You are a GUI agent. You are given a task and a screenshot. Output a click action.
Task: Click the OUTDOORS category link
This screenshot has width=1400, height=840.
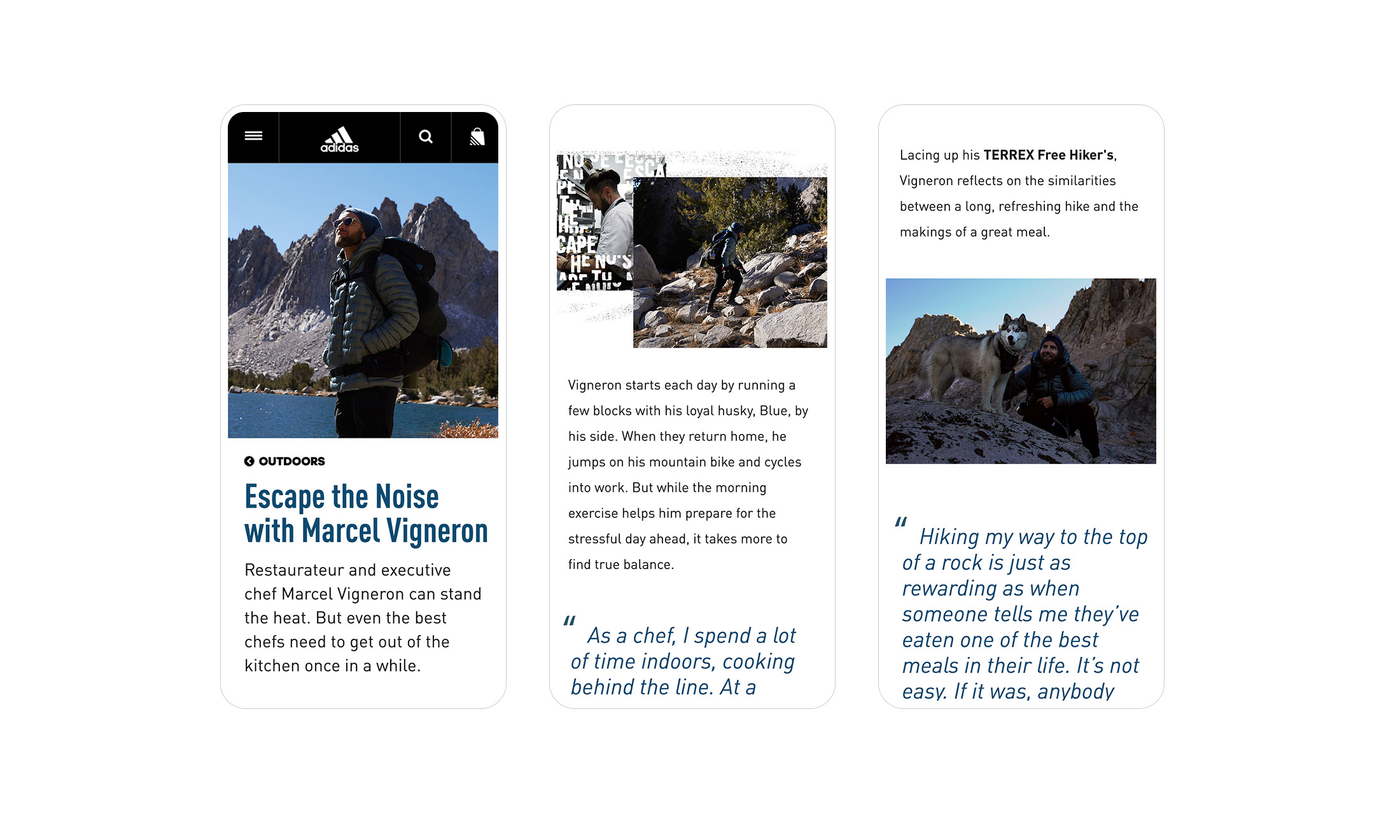click(x=291, y=461)
